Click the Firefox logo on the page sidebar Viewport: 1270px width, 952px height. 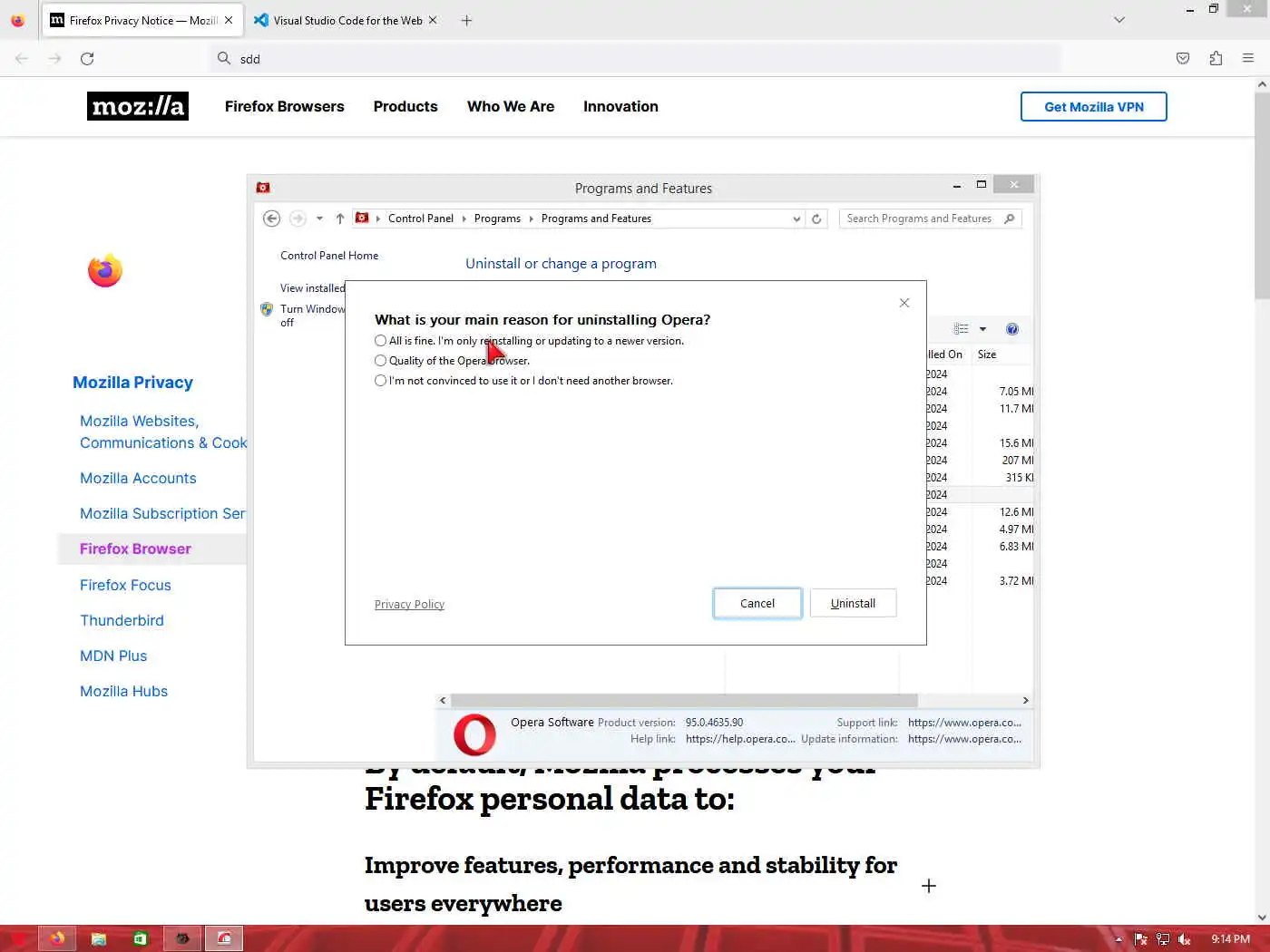click(x=105, y=270)
